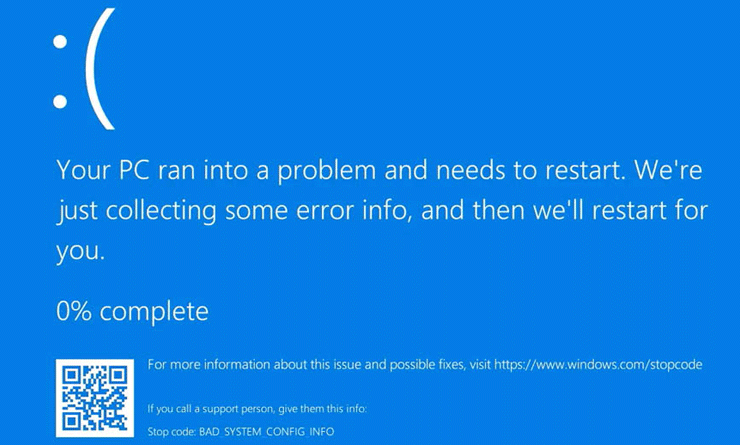Click the parenthesis of the frown emoticon
This screenshot has width=740, height=445.
[x=100, y=69]
